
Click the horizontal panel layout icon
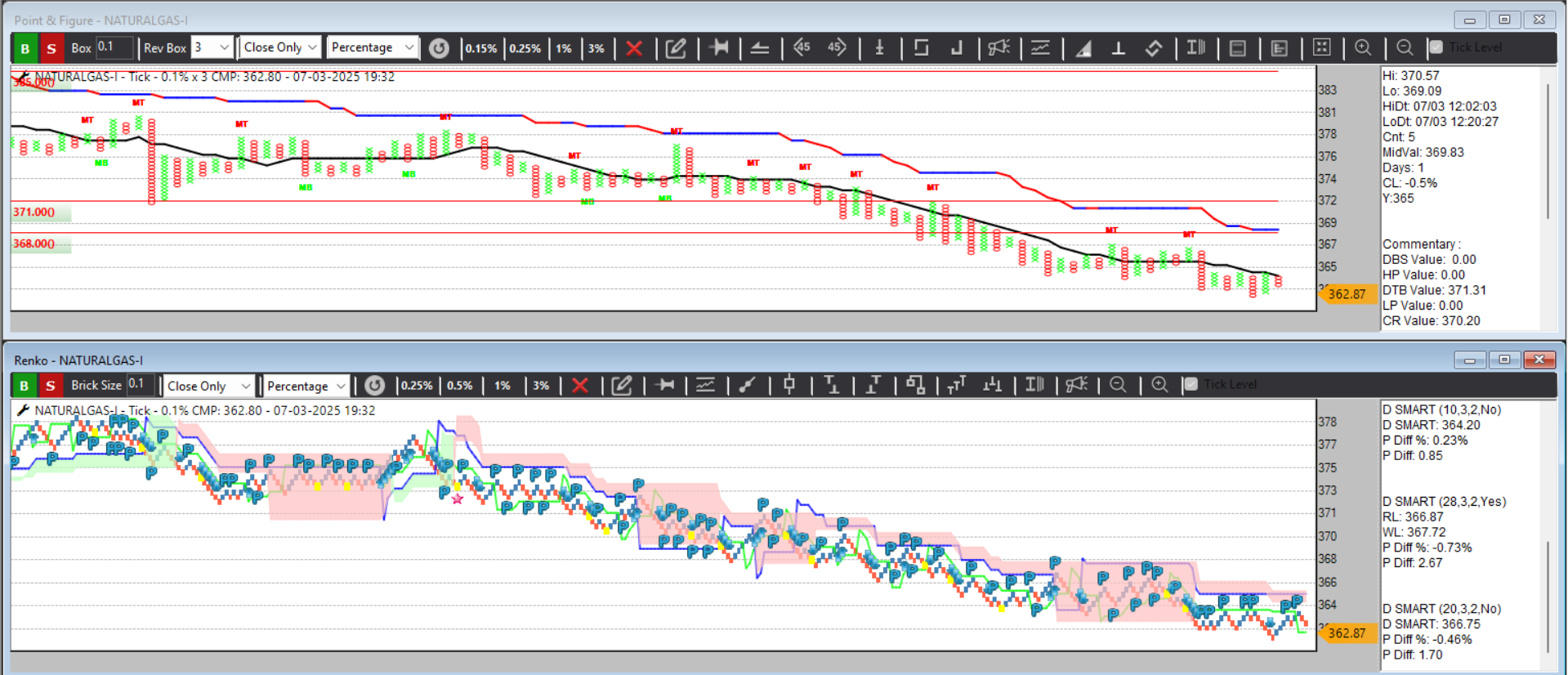click(x=1238, y=48)
